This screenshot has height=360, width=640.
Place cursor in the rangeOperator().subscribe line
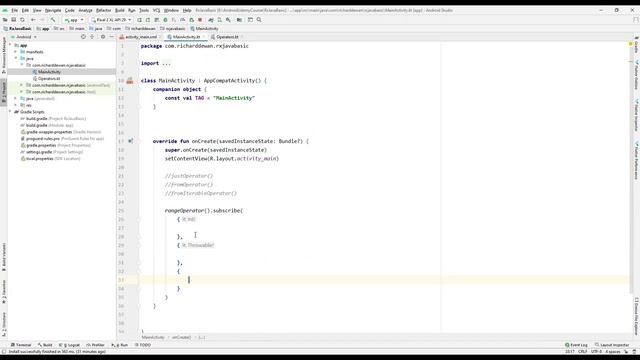pyautogui.click(x=204, y=211)
